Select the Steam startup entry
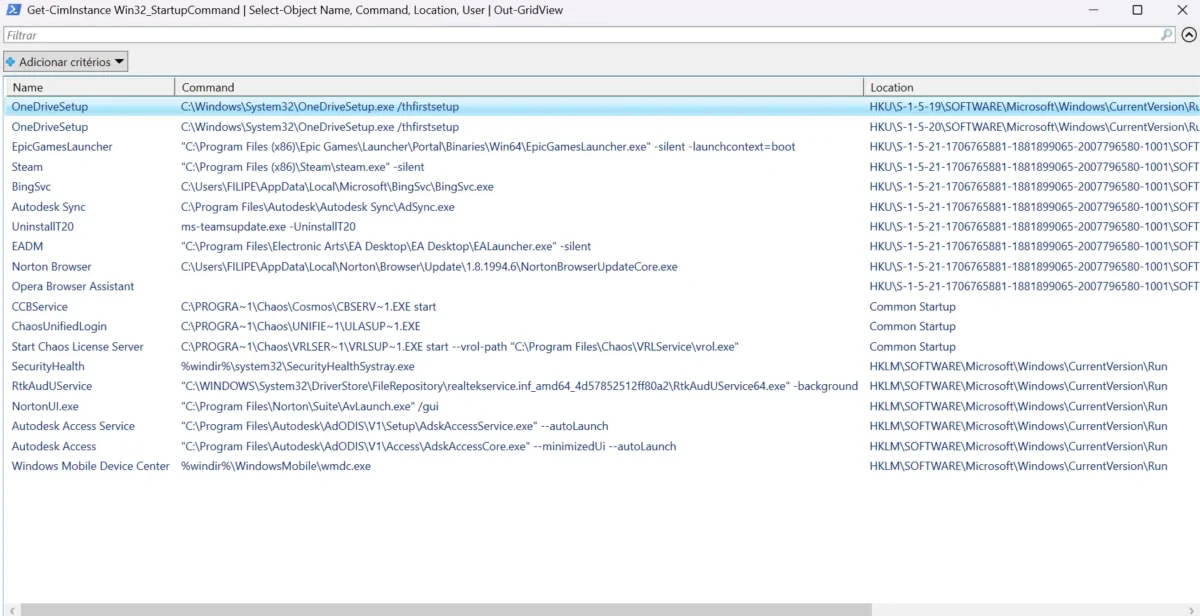The width and height of the screenshot is (1200, 616). 27,167
